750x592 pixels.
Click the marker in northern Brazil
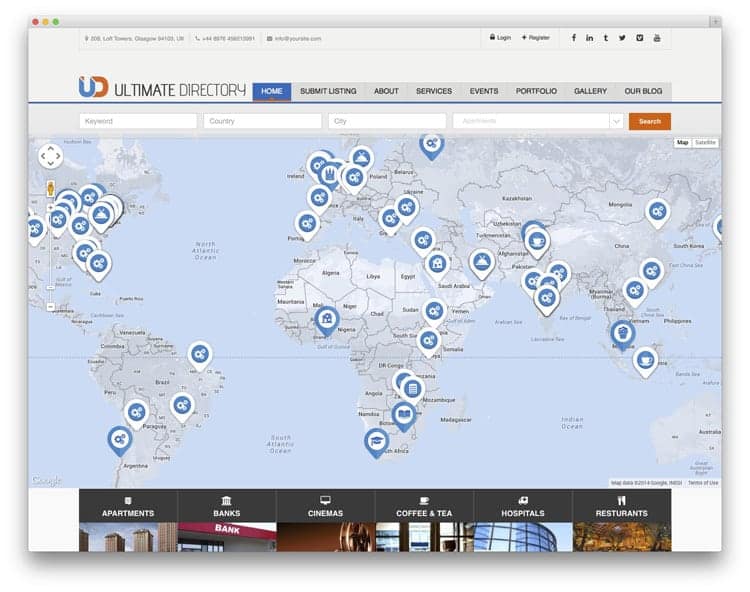coord(200,354)
